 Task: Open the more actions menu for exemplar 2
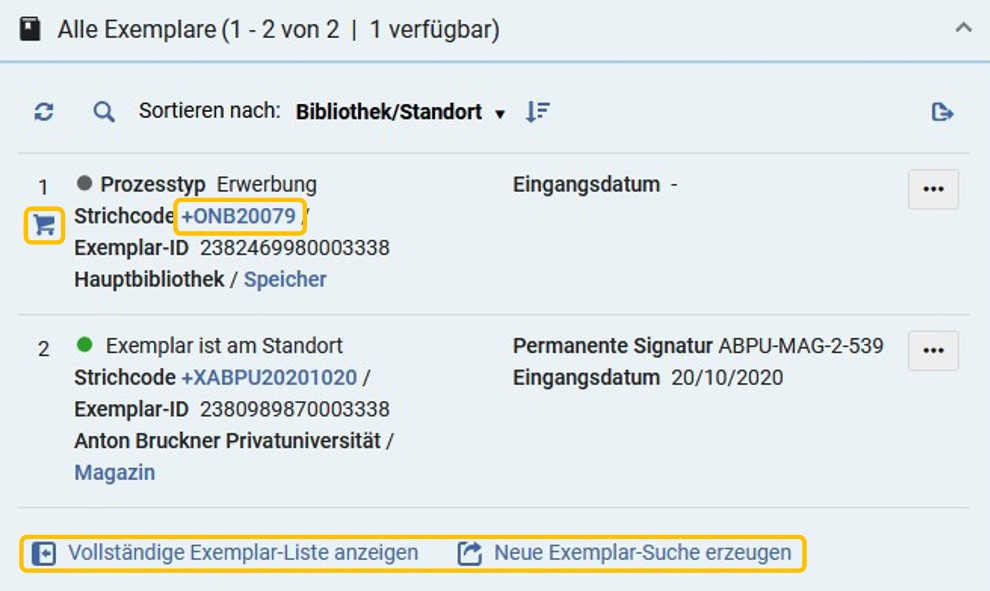(933, 350)
